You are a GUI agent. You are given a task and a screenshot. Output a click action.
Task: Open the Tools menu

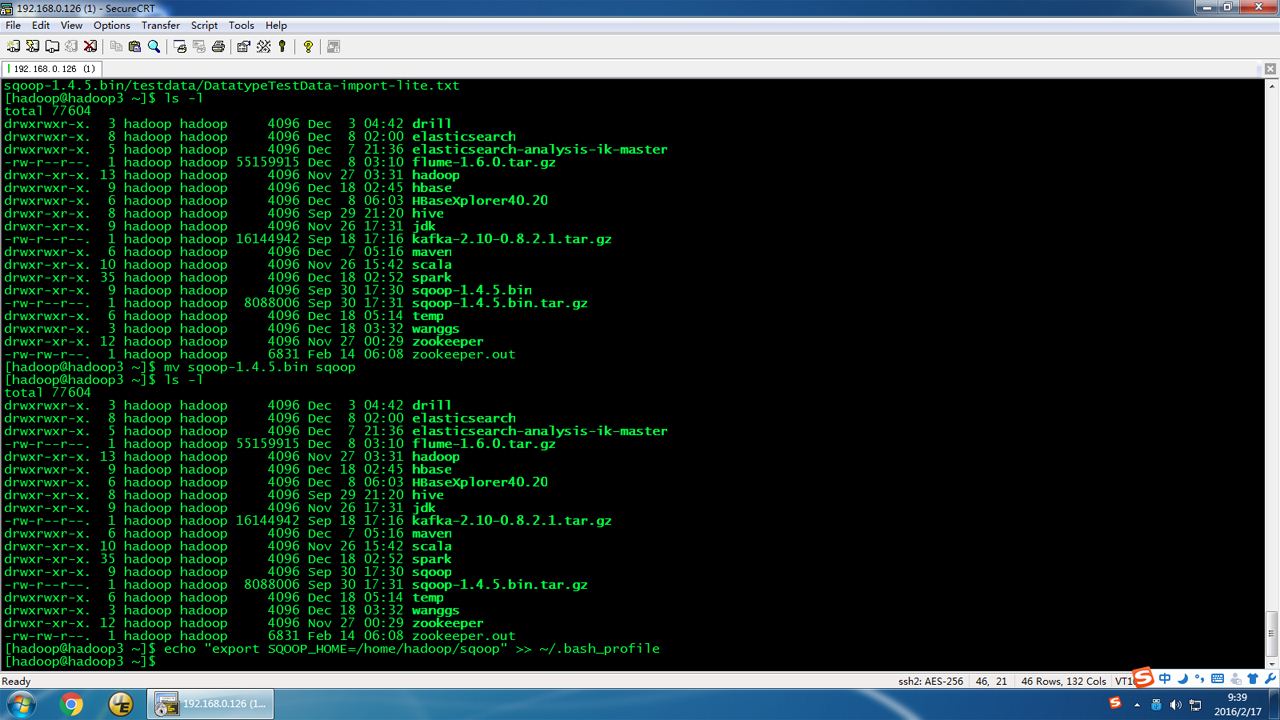241,25
